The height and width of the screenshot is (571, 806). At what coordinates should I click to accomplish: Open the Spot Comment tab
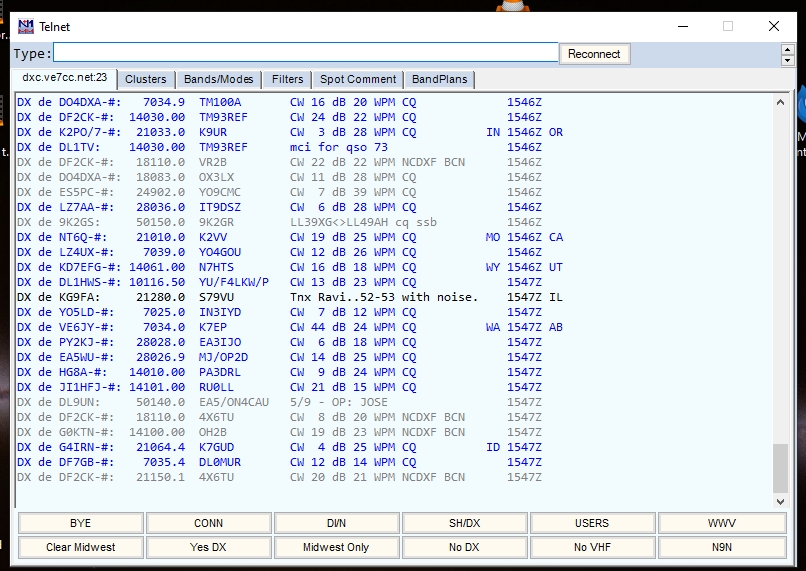click(358, 79)
